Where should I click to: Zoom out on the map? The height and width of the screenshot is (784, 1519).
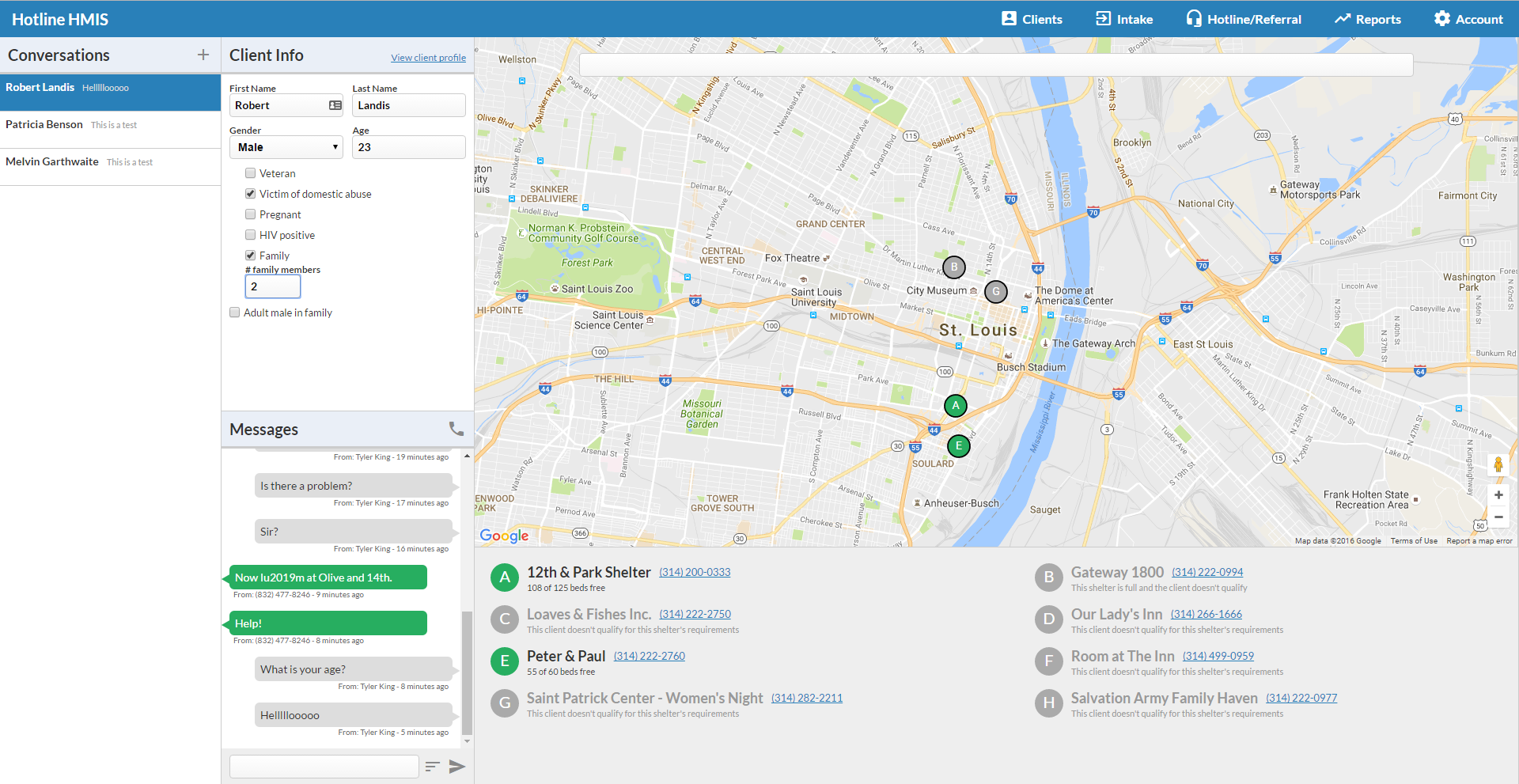coord(1498,517)
